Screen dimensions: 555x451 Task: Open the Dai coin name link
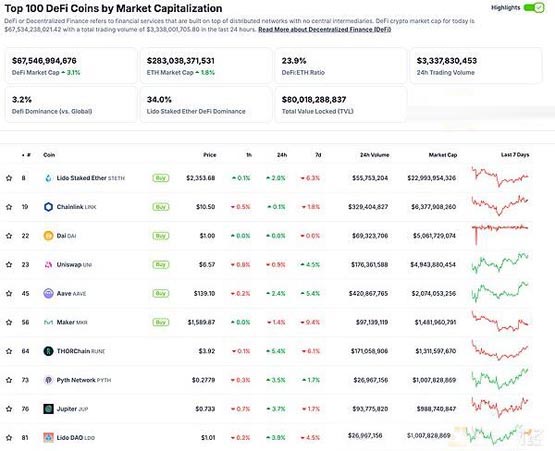(x=66, y=236)
